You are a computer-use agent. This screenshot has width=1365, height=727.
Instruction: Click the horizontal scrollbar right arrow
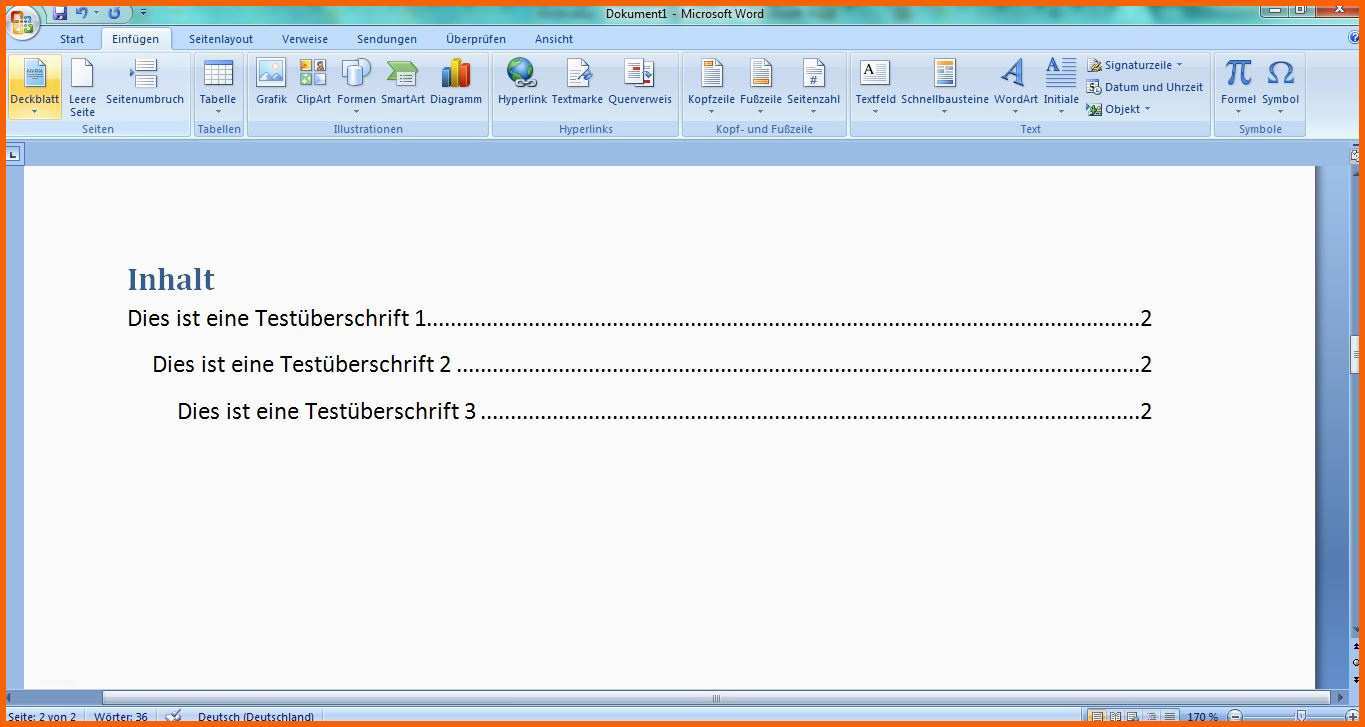point(1341,698)
